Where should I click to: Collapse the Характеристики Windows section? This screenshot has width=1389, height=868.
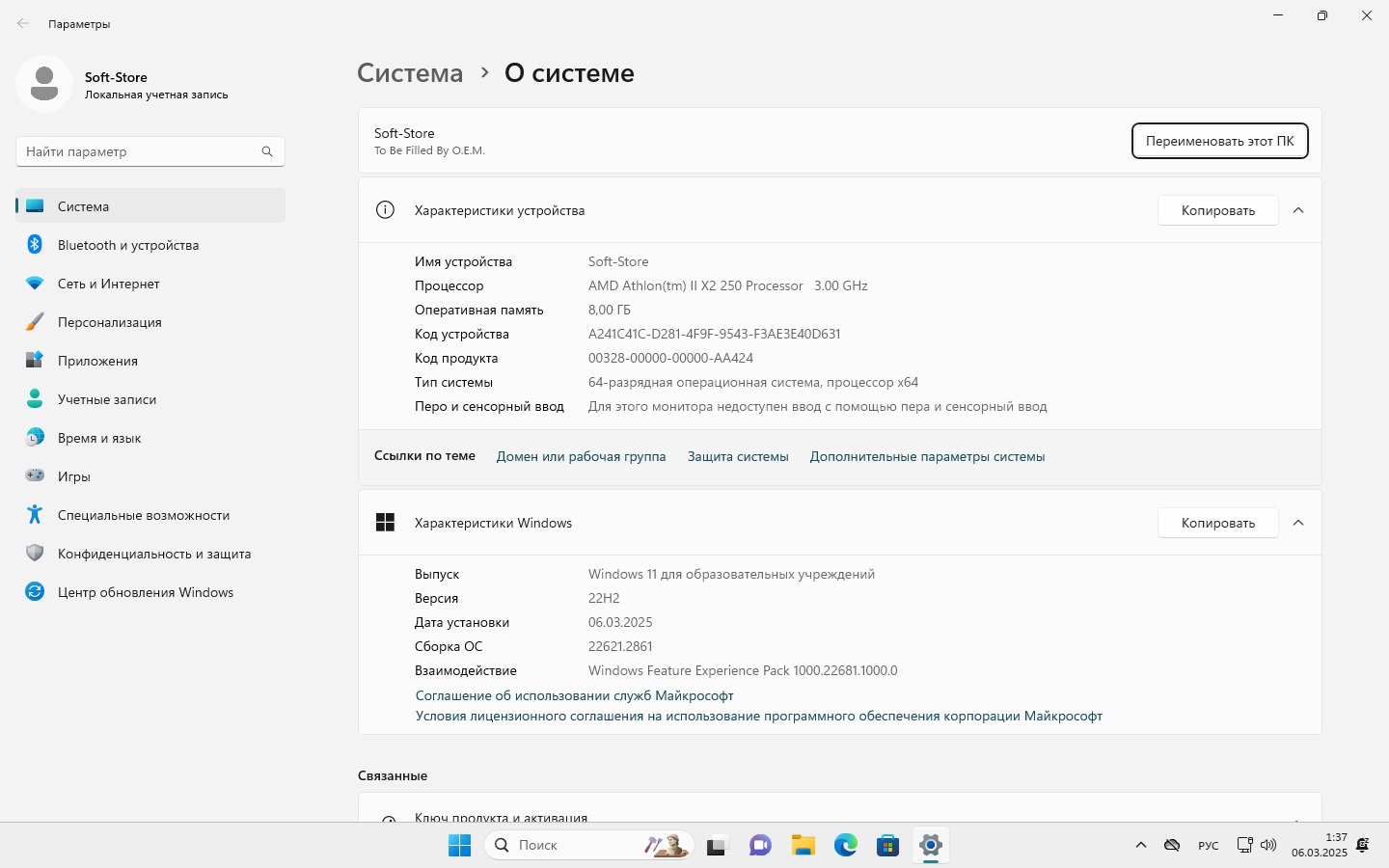[1298, 523]
